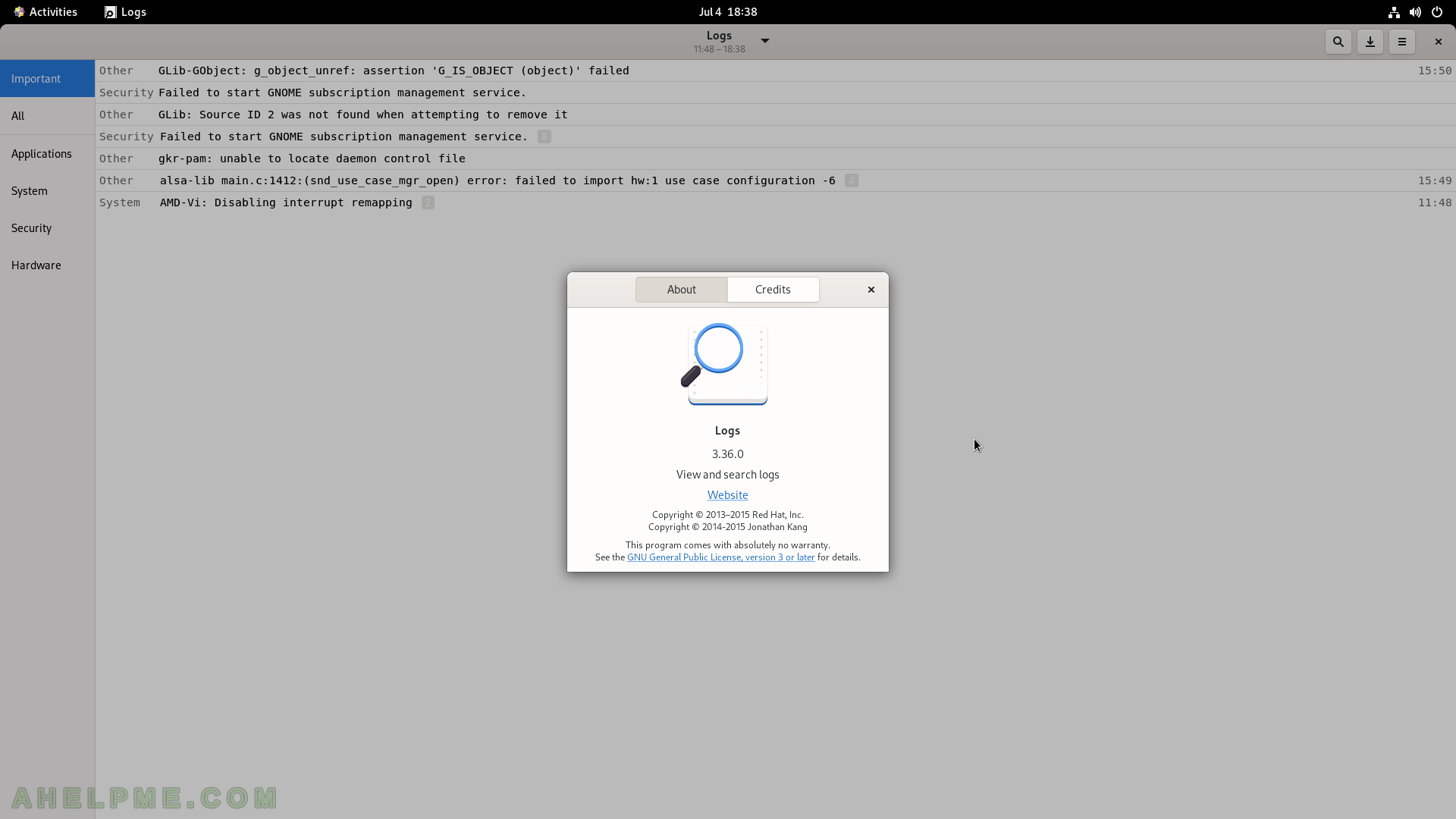Select the About tab in dialog
The height and width of the screenshot is (819, 1456).
pos(681,290)
